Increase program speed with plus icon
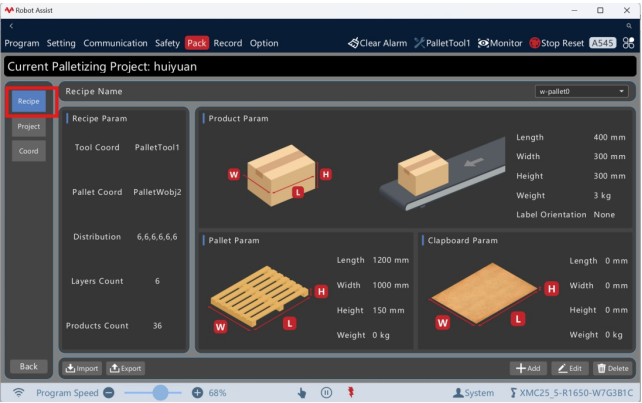Viewport: 642px width, 403px height. point(197,393)
